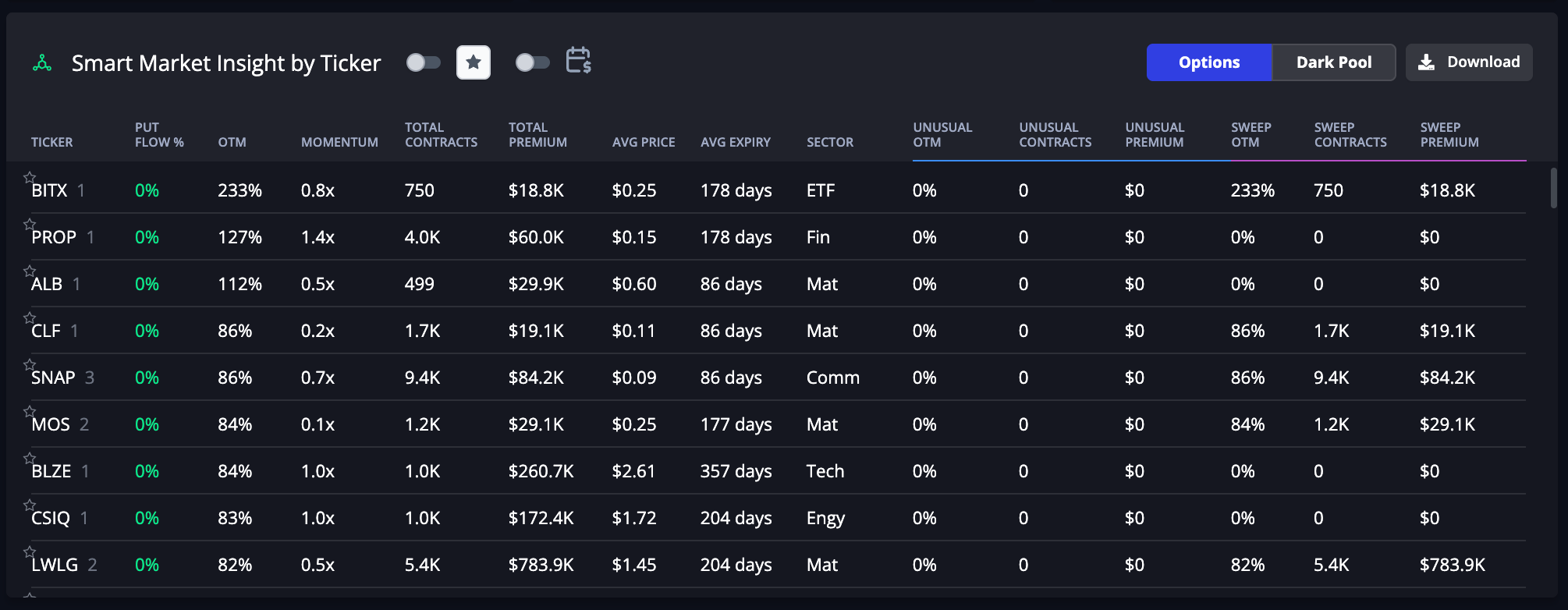Screen dimensions: 1568x610
Task: Click the ETF sector cell
Action: tap(821, 190)
